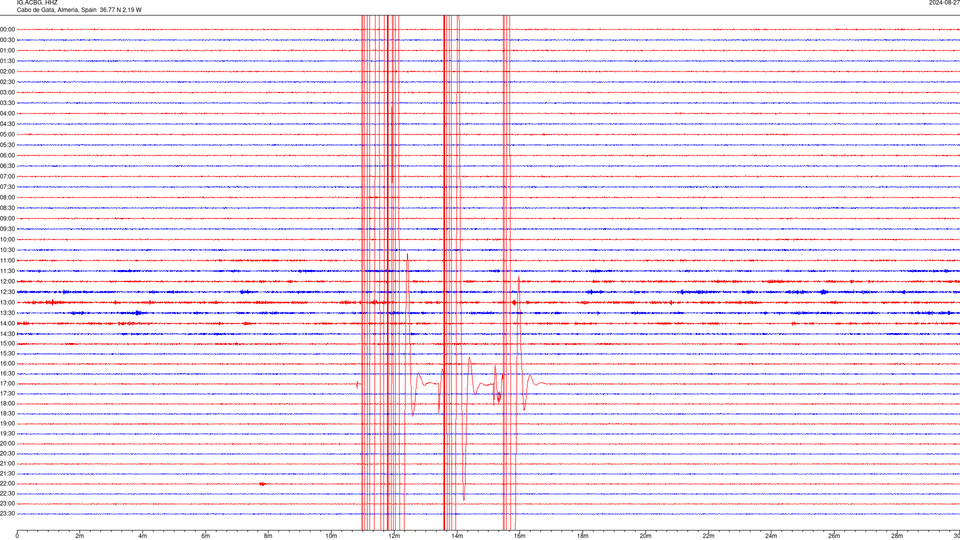This screenshot has height=540, width=960.
Task: Click the '02:30' time row label
Action: [7, 82]
